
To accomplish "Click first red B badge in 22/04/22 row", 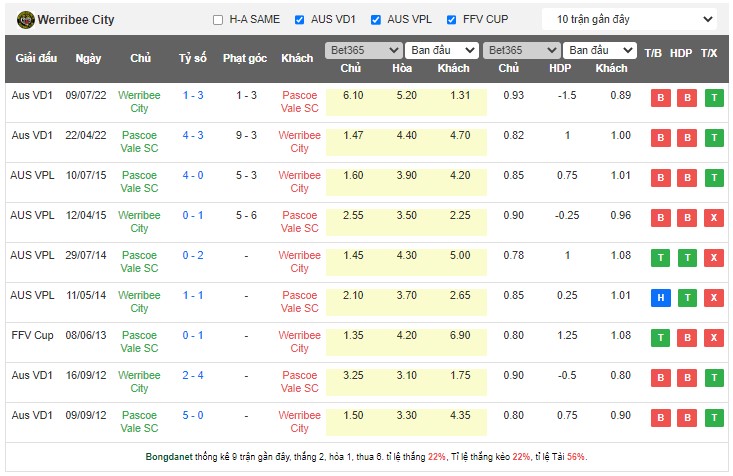I will point(660,138).
